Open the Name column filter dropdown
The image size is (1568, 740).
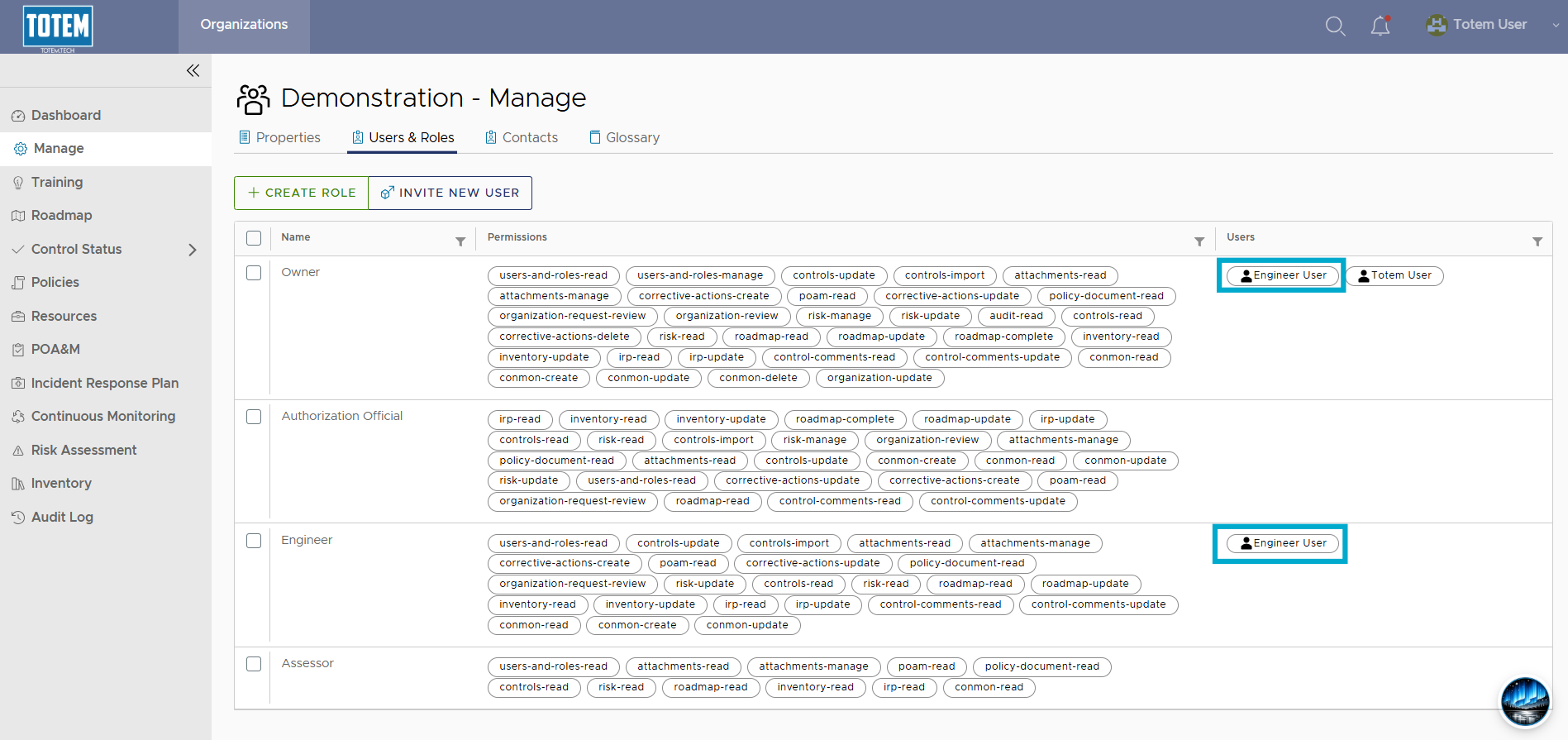tap(460, 241)
